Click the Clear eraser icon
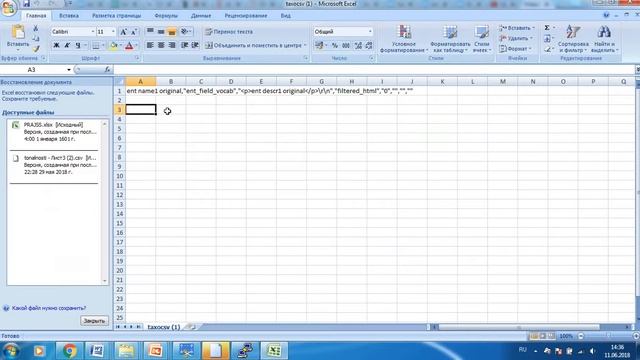Viewport: 640px width, 360px height. [547, 49]
